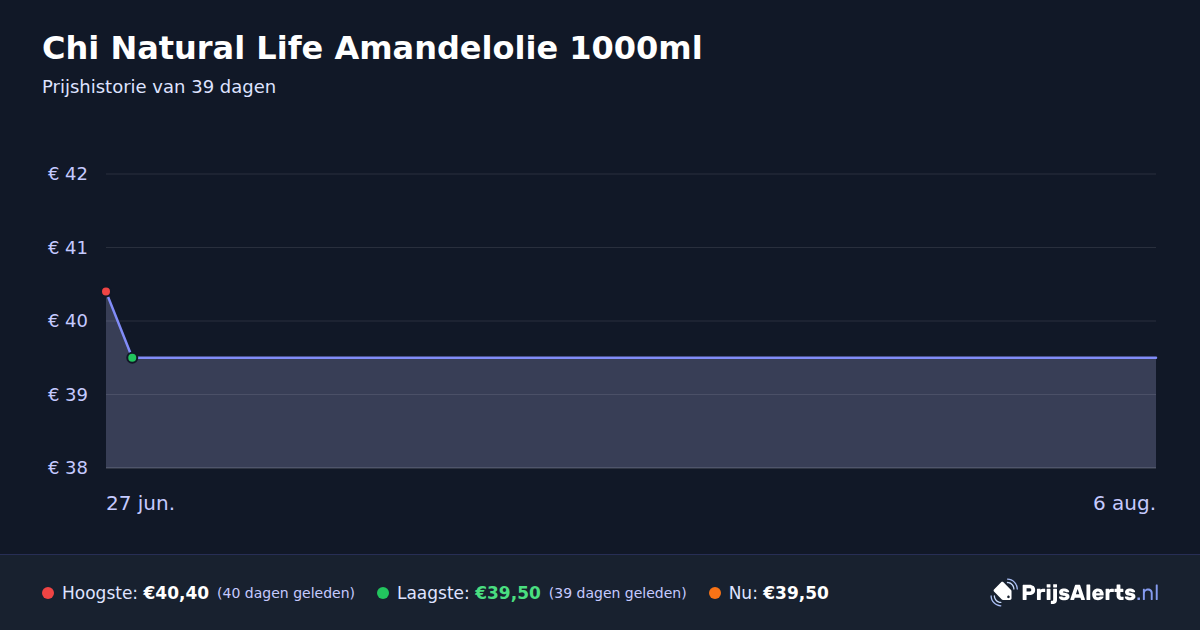Viewport: 1200px width, 630px height.
Task: Click the € 42 axis label
Action: 68,174
